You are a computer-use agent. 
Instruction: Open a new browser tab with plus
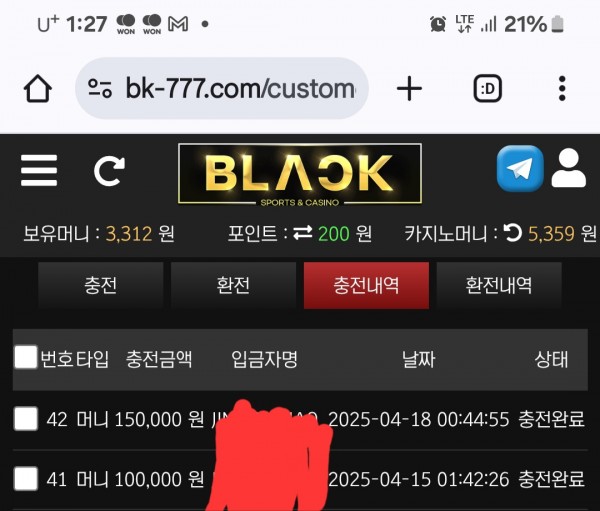pyautogui.click(x=409, y=88)
